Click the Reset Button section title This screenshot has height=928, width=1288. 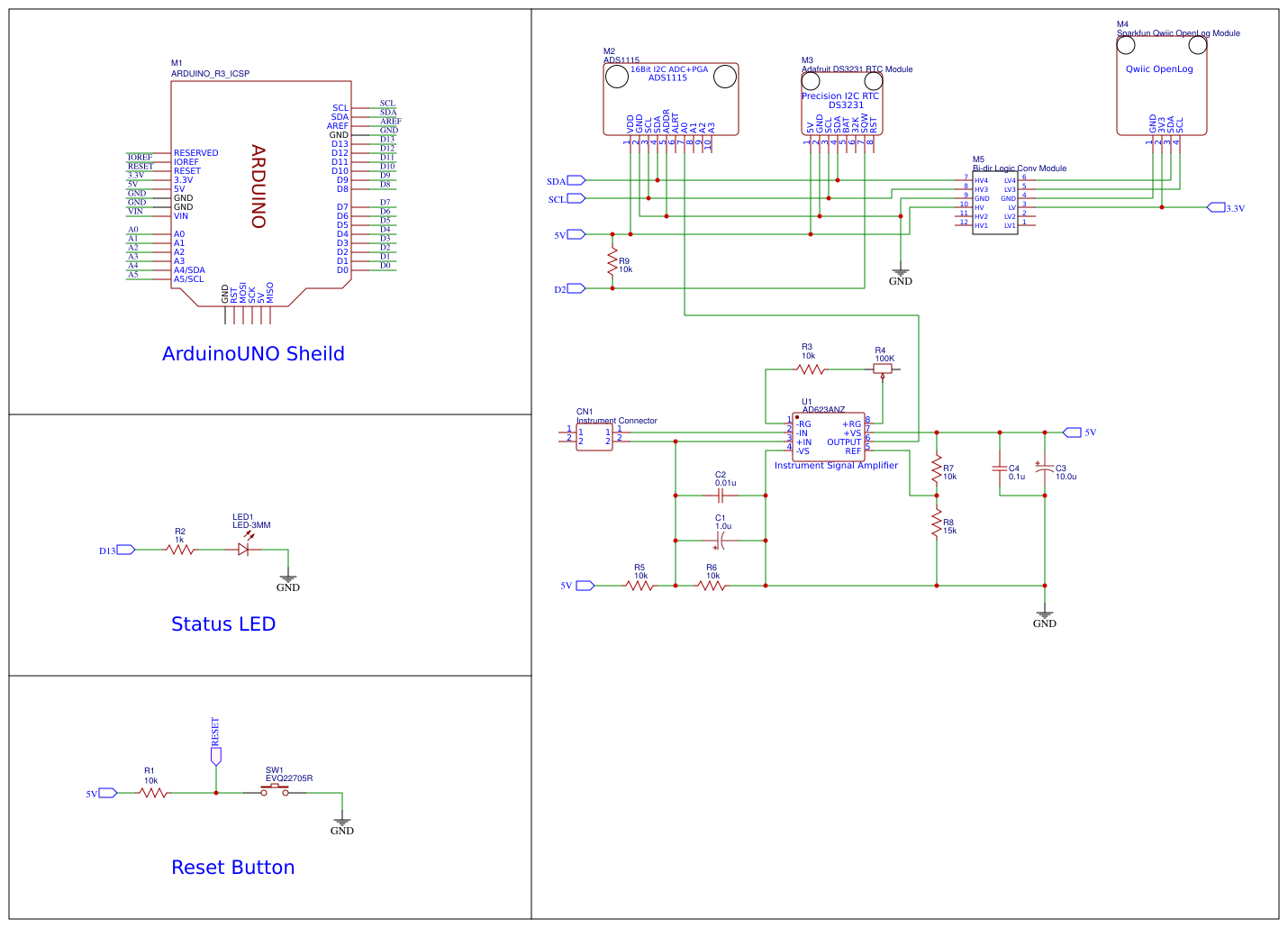pyautogui.click(x=232, y=867)
